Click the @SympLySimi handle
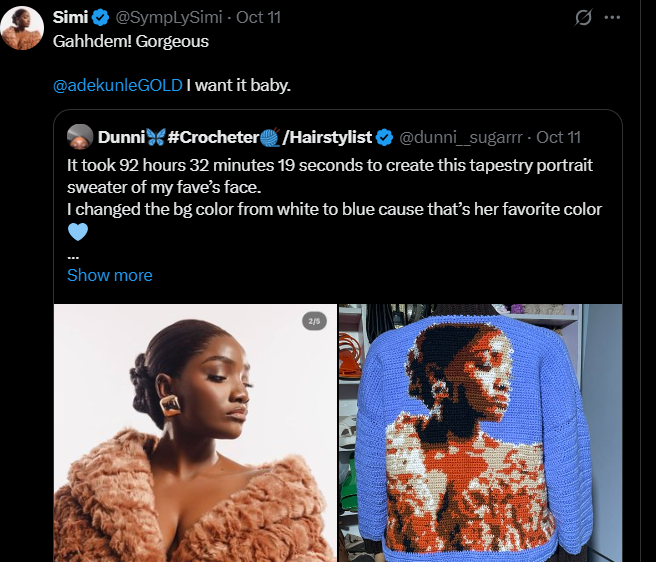Viewport: 656px width, 562px height. pyautogui.click(x=171, y=18)
